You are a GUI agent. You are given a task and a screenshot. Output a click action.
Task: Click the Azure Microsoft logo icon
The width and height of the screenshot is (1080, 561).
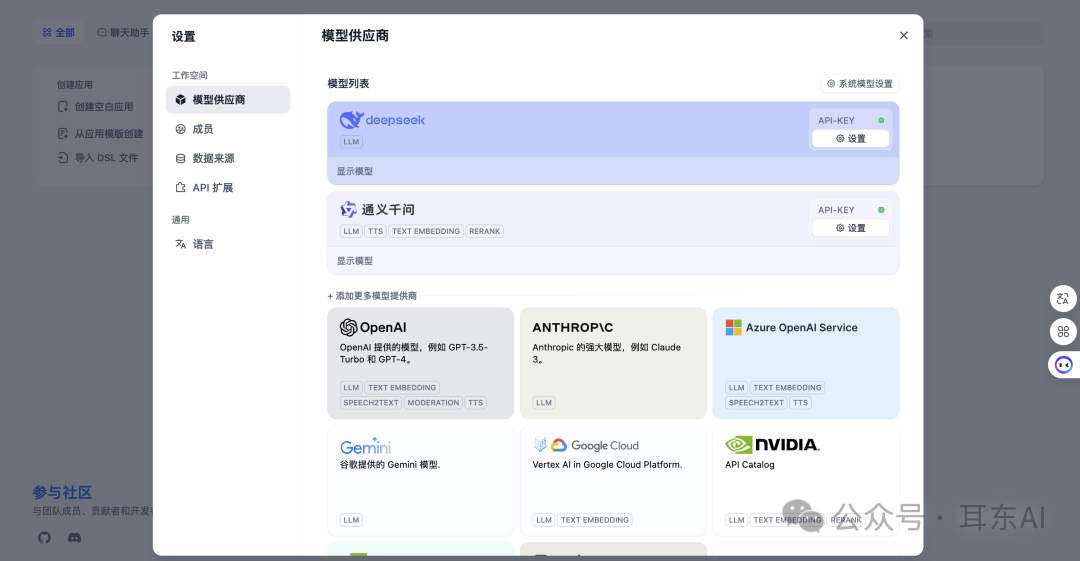click(734, 327)
